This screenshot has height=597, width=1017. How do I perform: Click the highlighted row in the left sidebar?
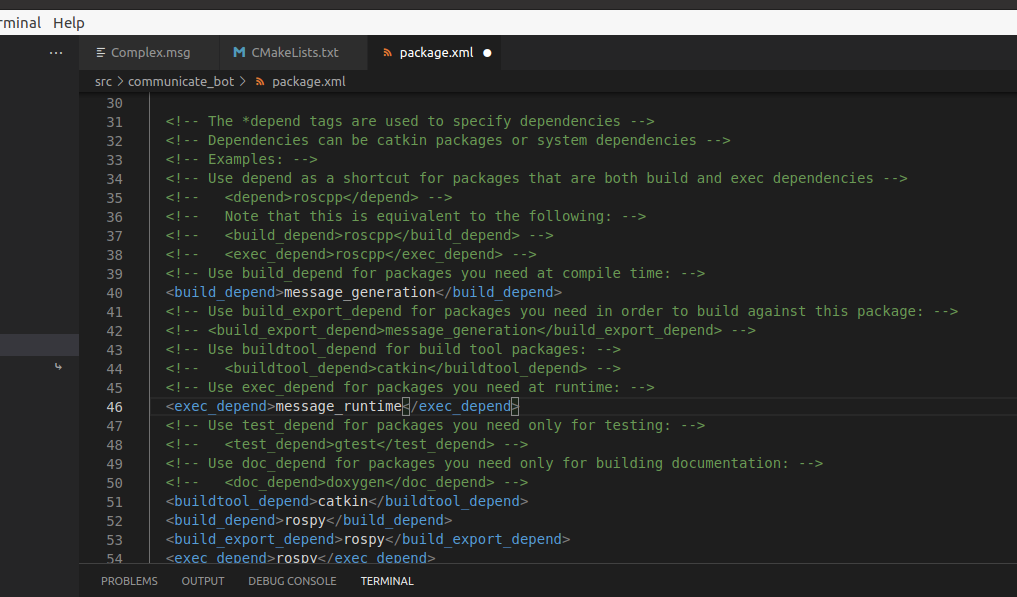(40, 345)
